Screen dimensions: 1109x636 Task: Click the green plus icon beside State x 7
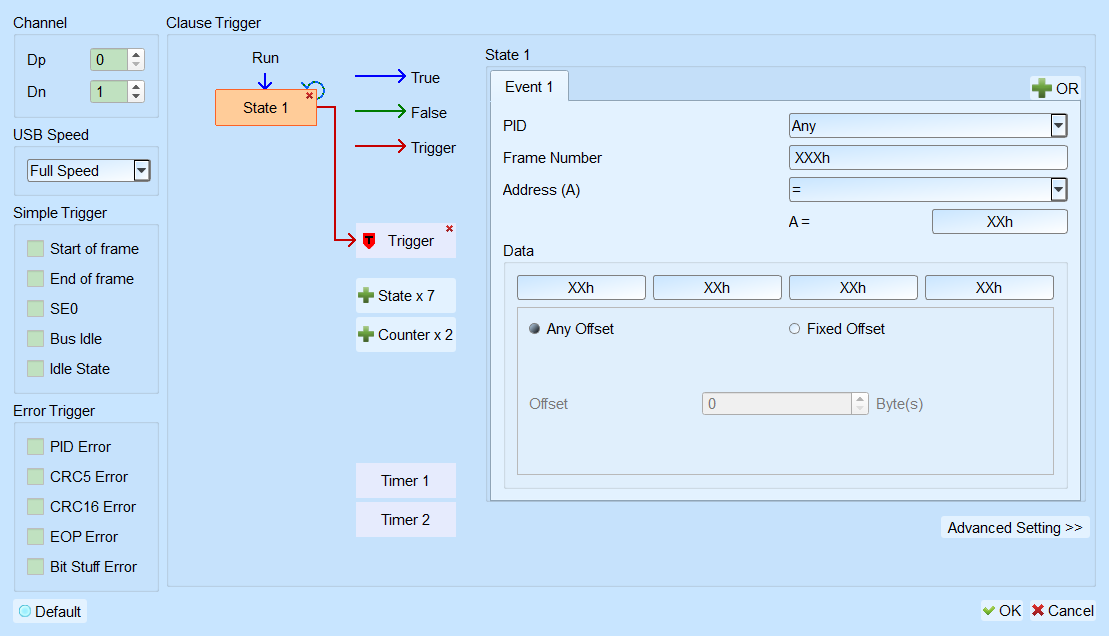click(366, 296)
